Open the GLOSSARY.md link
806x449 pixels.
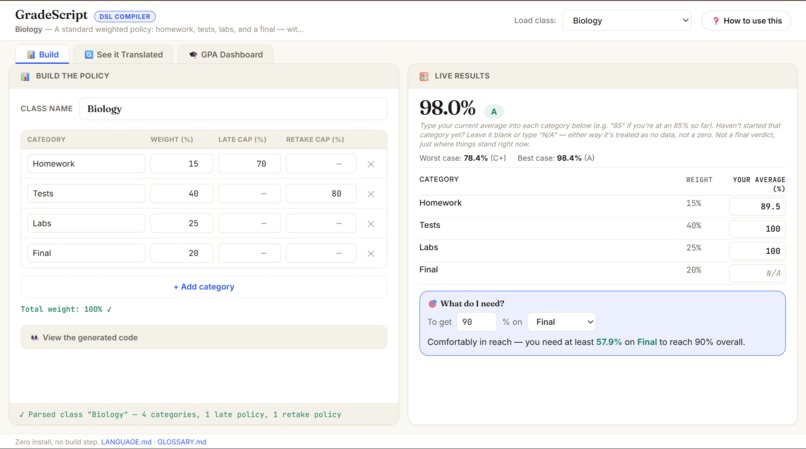pyautogui.click(x=182, y=442)
